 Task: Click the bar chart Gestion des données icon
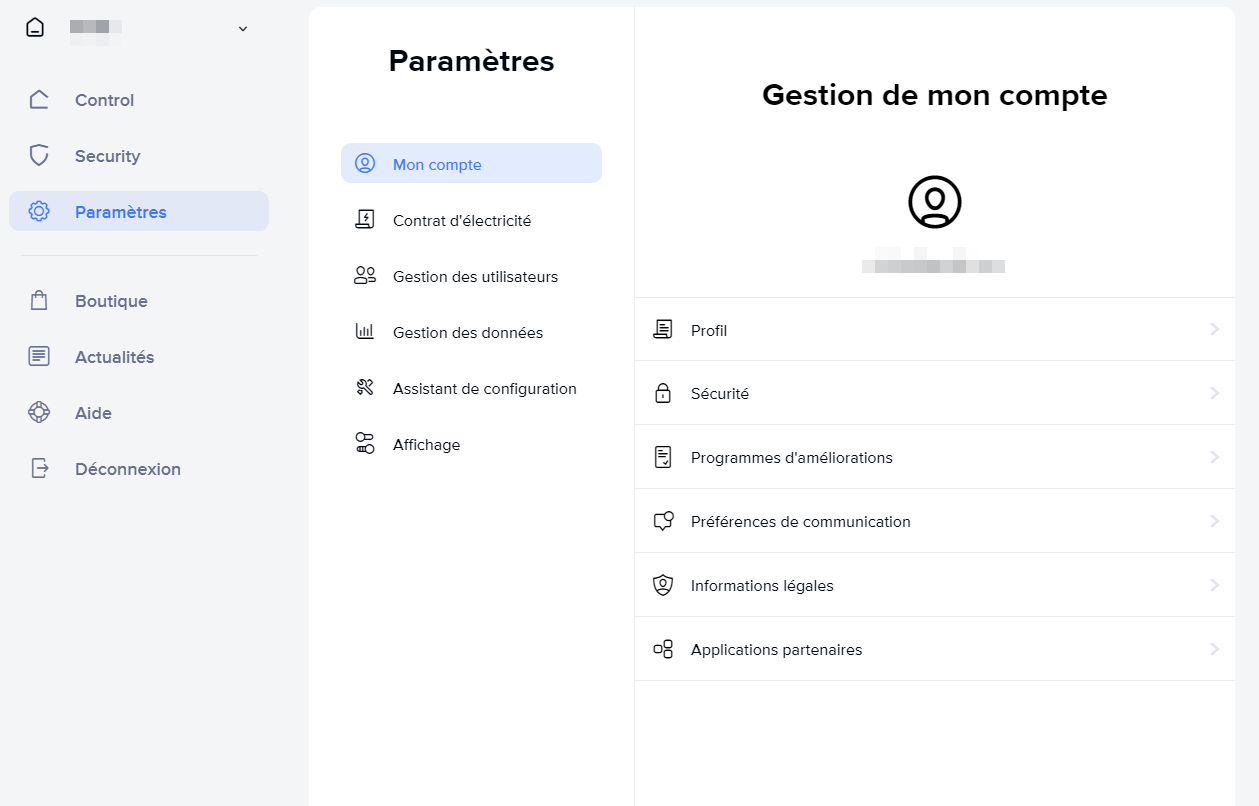pyautogui.click(x=365, y=332)
